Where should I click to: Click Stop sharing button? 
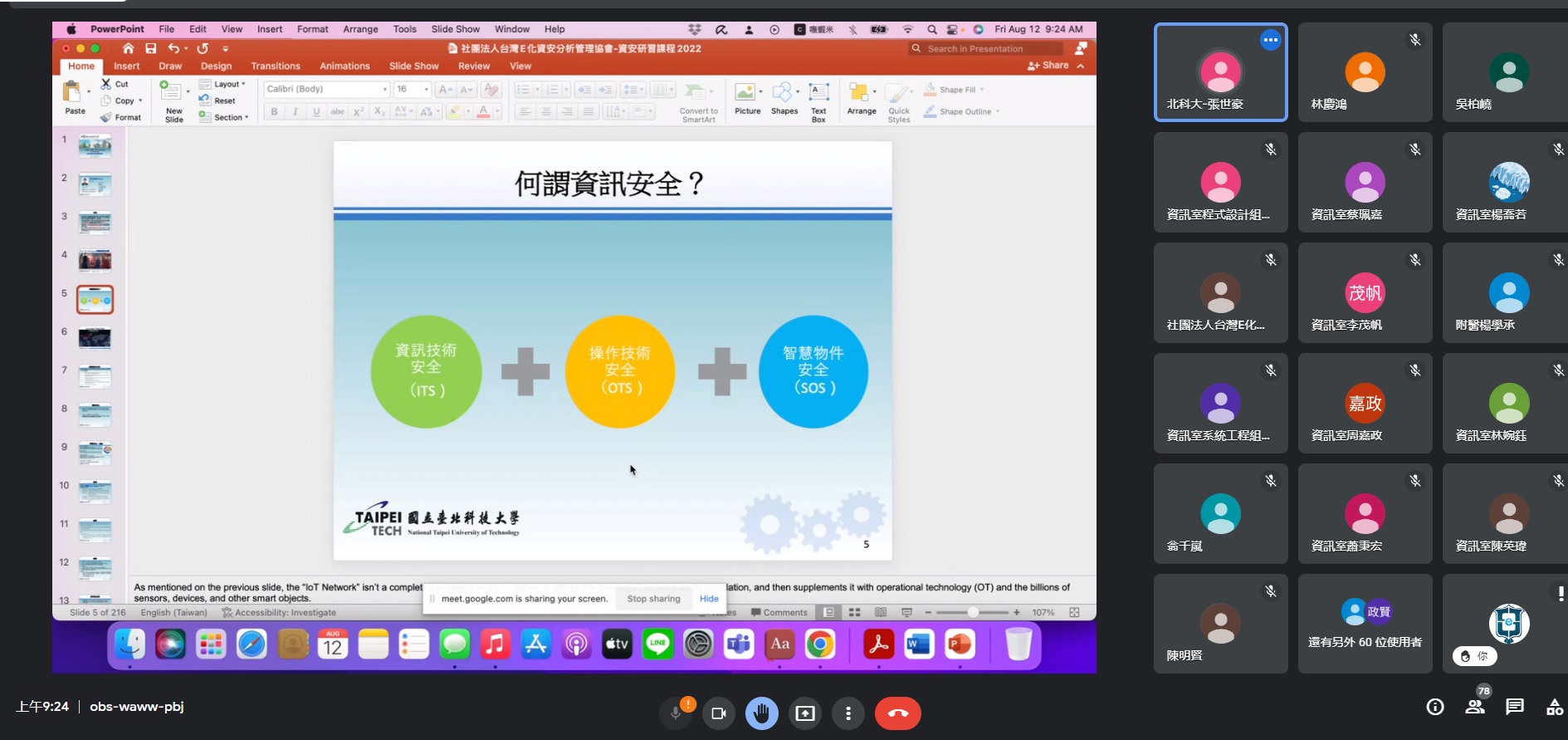[x=653, y=599]
